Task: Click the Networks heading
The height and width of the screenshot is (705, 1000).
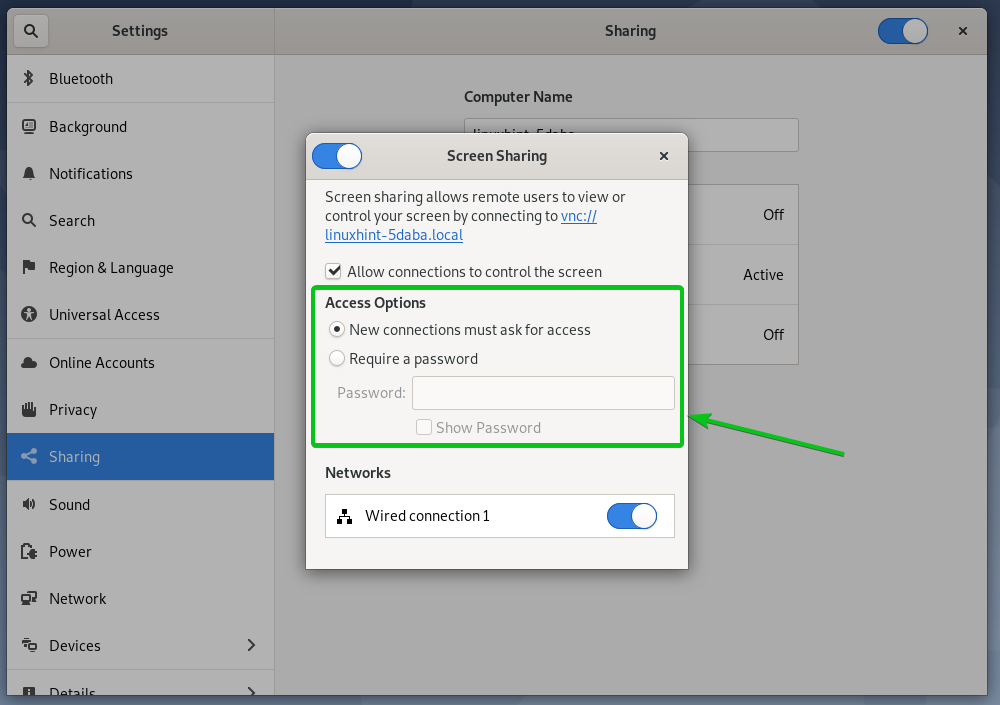Action: pyautogui.click(x=358, y=473)
